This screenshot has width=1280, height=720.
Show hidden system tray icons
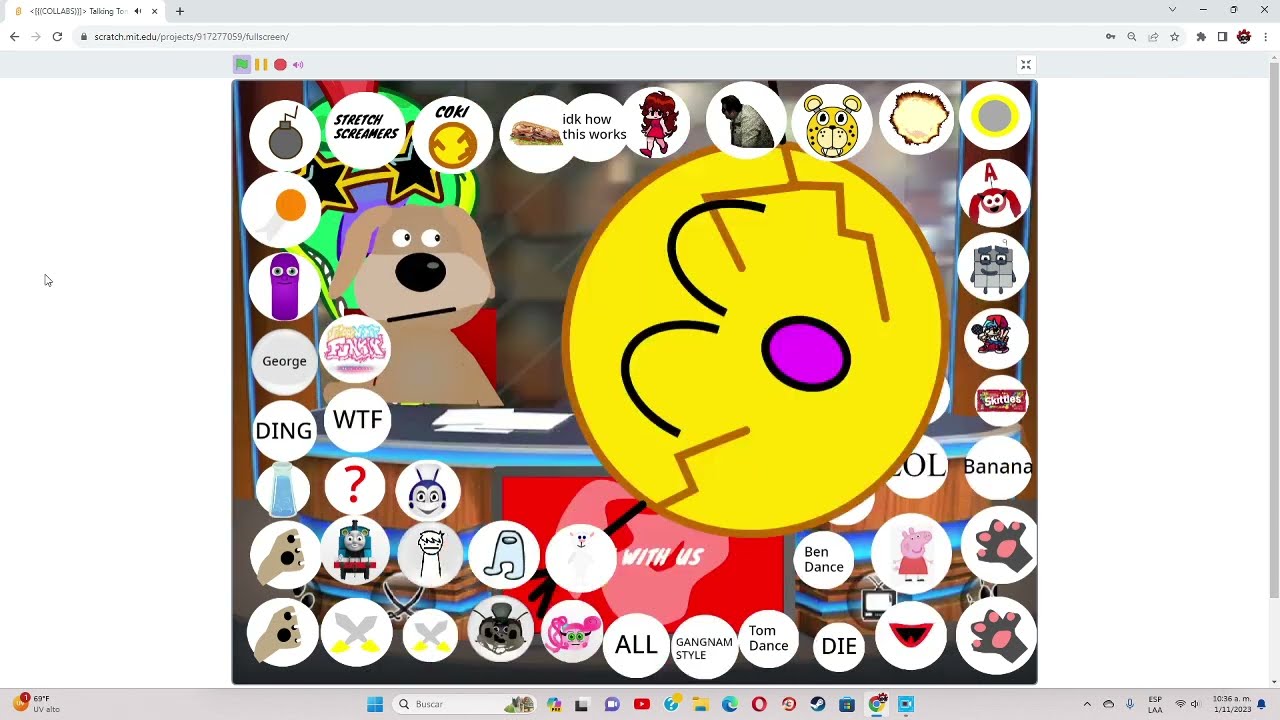(1087, 704)
